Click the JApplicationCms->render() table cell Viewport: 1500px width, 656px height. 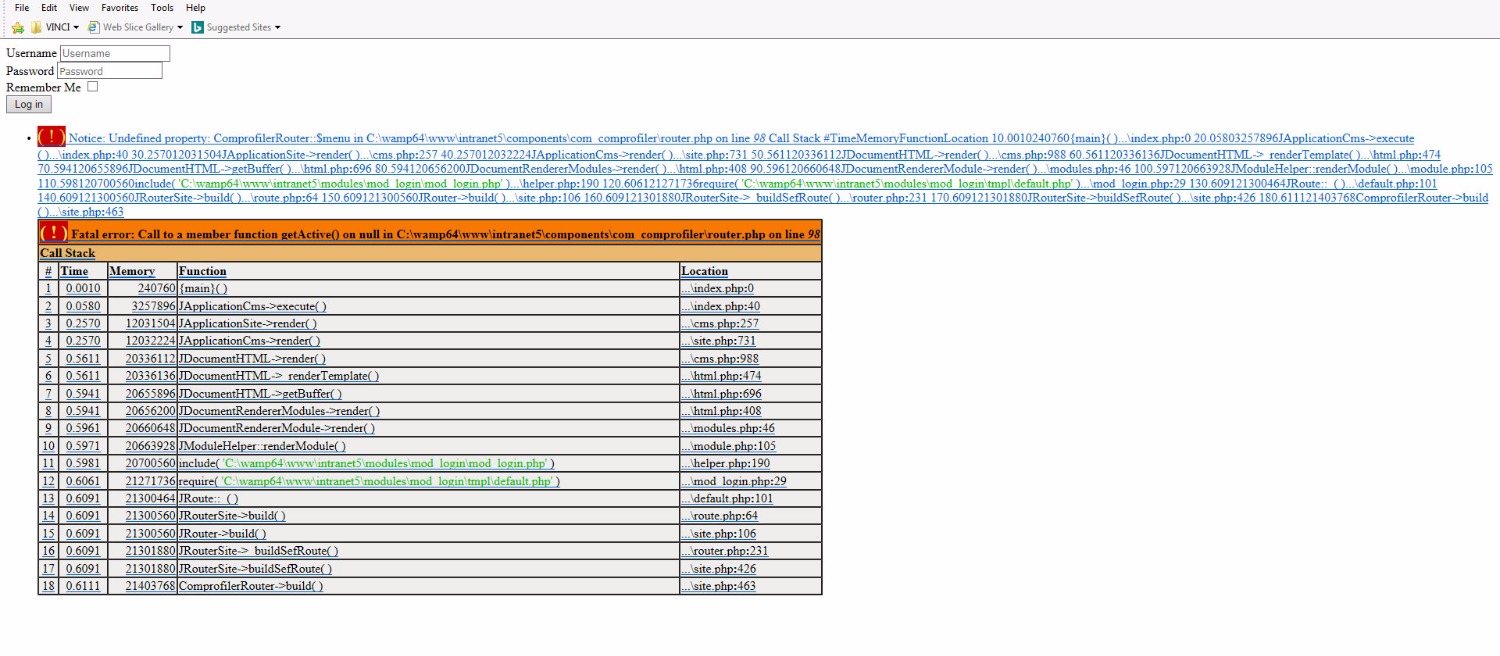point(428,341)
